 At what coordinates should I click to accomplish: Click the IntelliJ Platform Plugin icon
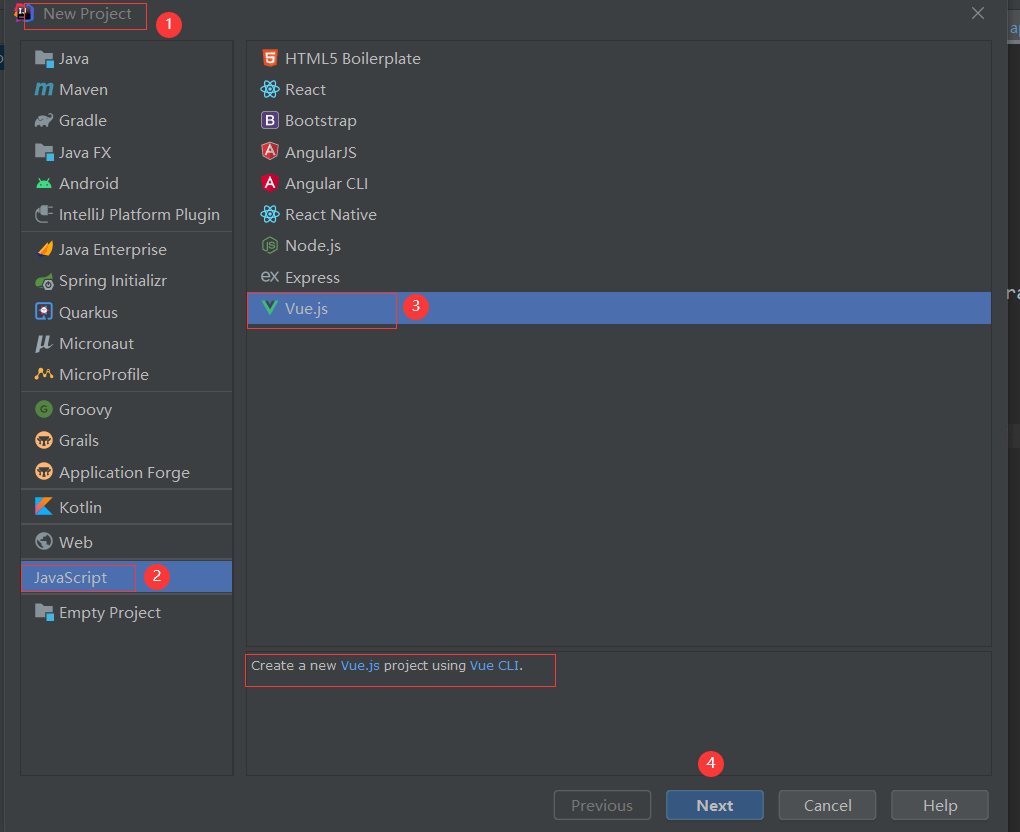click(44, 214)
